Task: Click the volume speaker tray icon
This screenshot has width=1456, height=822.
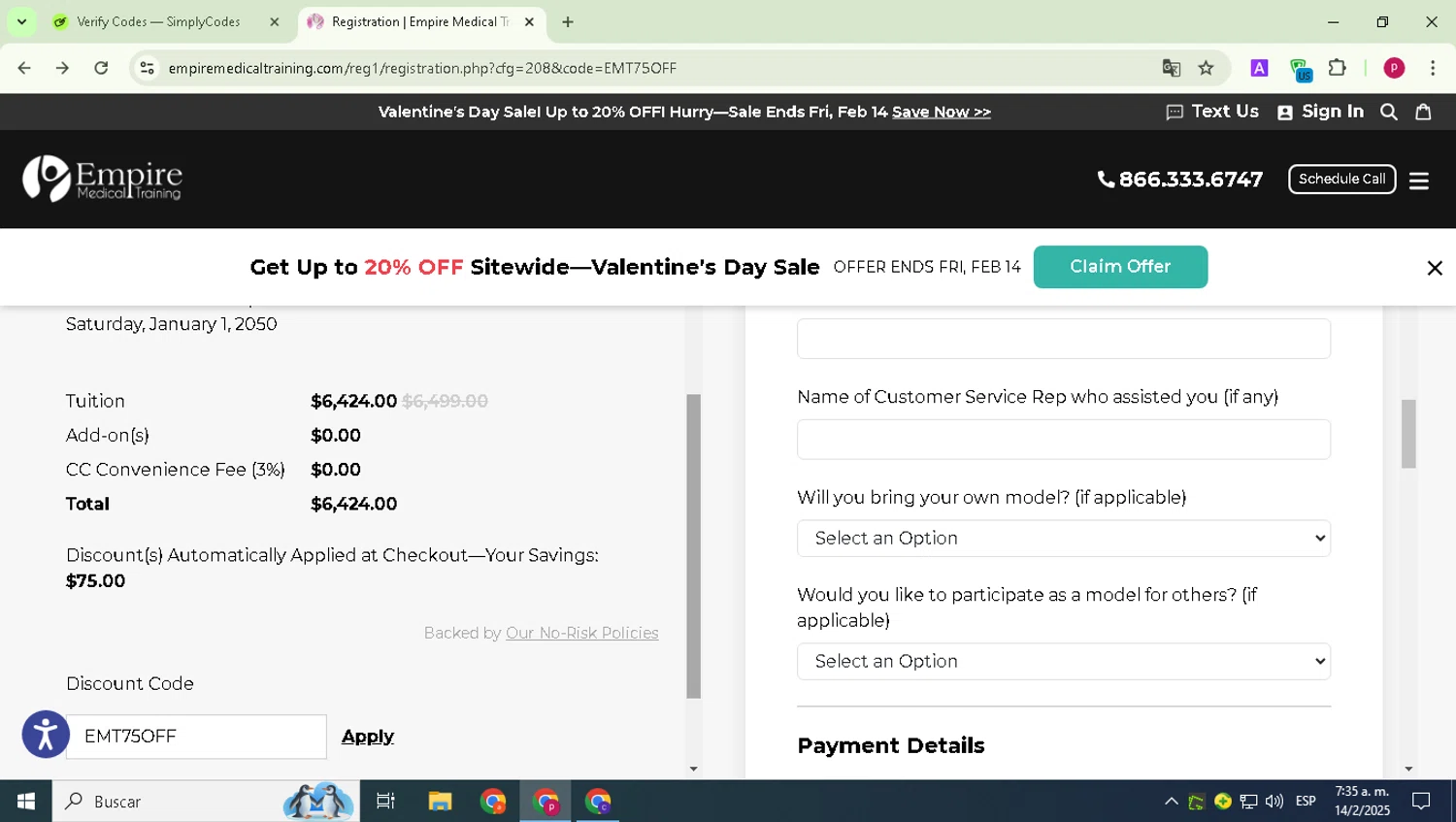Action: 1274,802
